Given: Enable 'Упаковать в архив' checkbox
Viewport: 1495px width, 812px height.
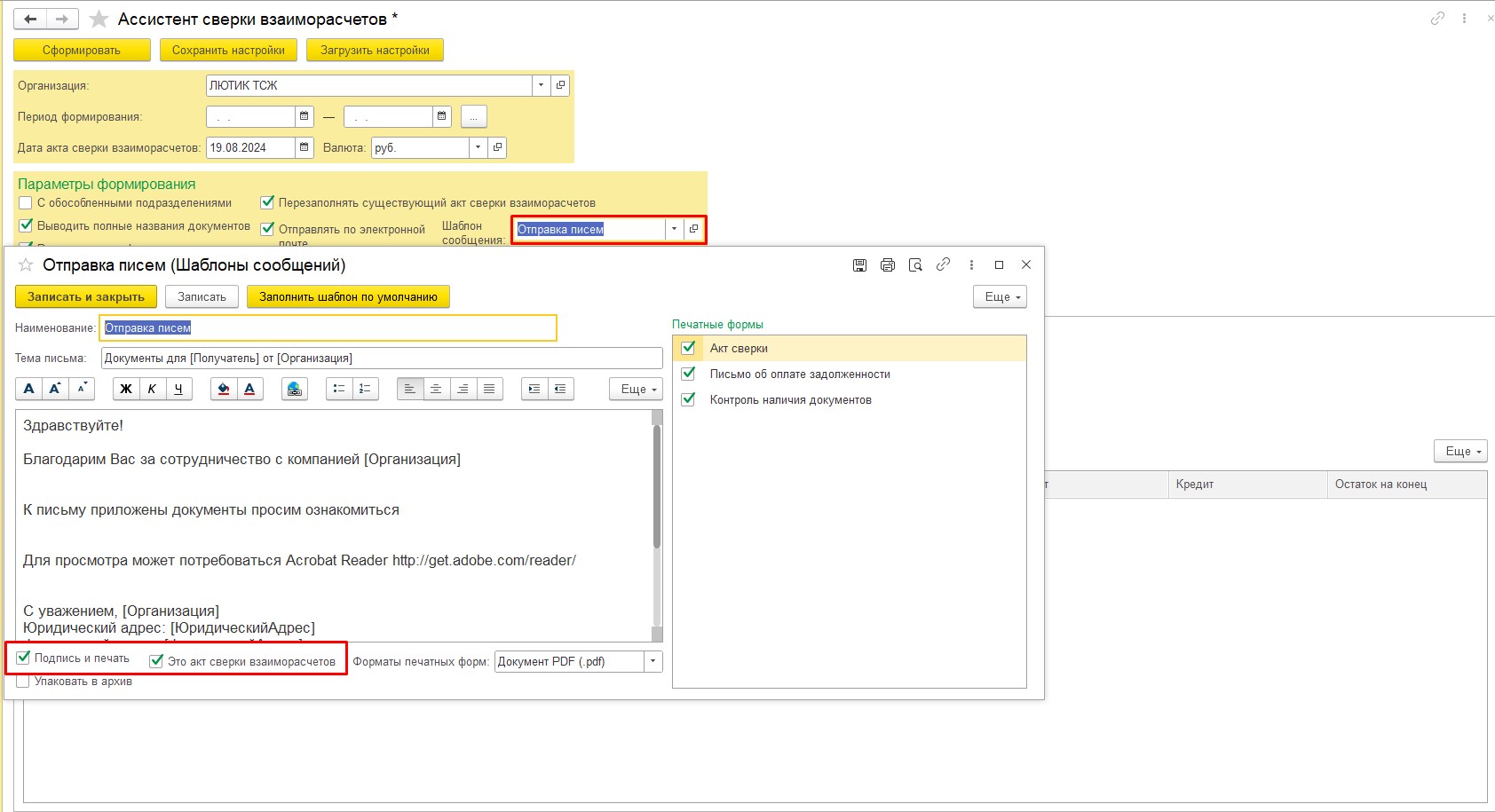Looking at the screenshot, I should tap(23, 682).
